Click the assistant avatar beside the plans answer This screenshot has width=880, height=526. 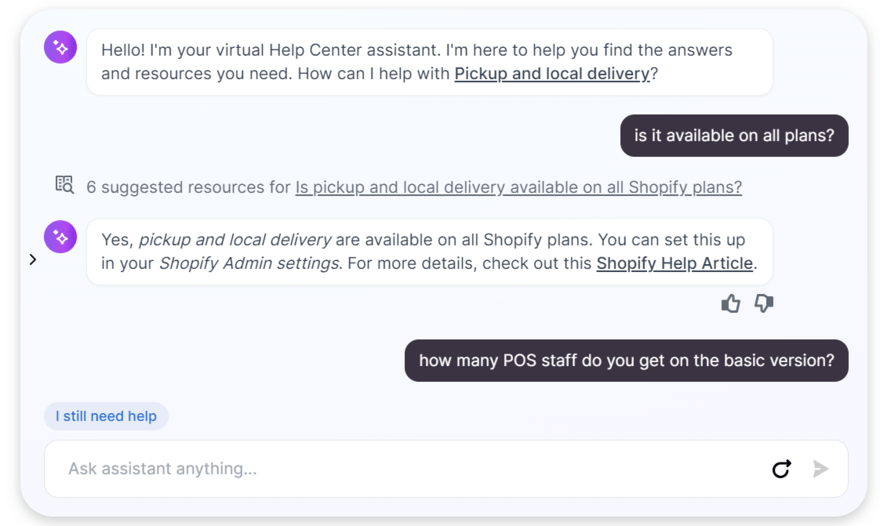coord(61,237)
